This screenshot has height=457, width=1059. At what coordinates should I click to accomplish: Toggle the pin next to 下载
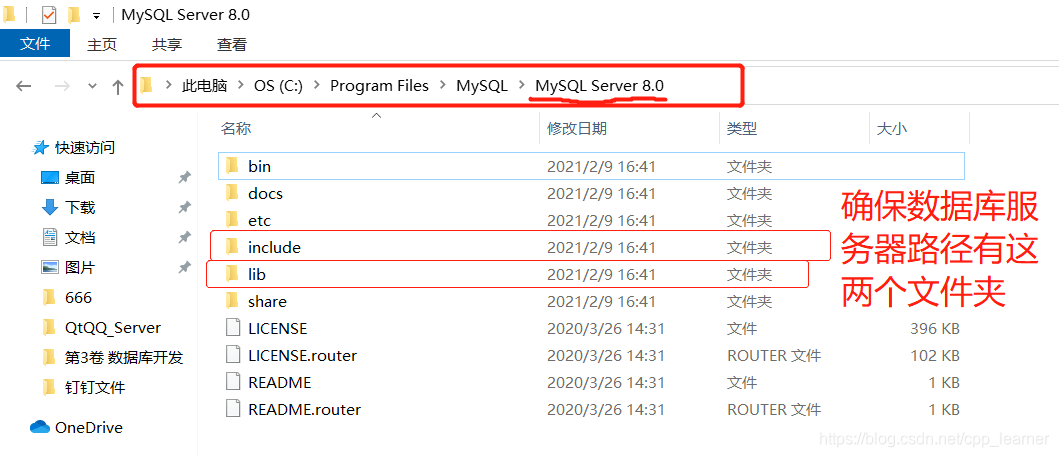(184, 208)
